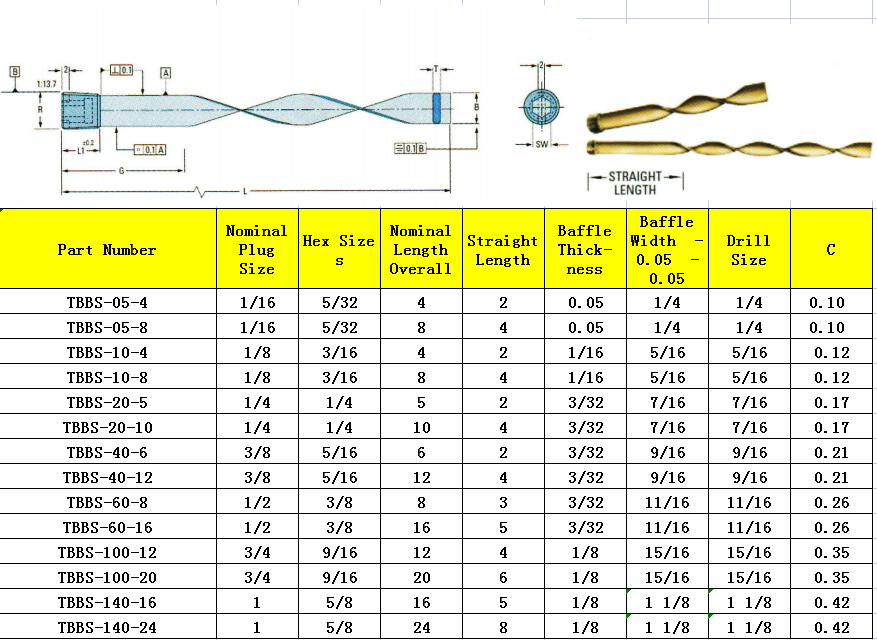Click the Drill Size column header
877x640 pixels.
pyautogui.click(x=748, y=250)
